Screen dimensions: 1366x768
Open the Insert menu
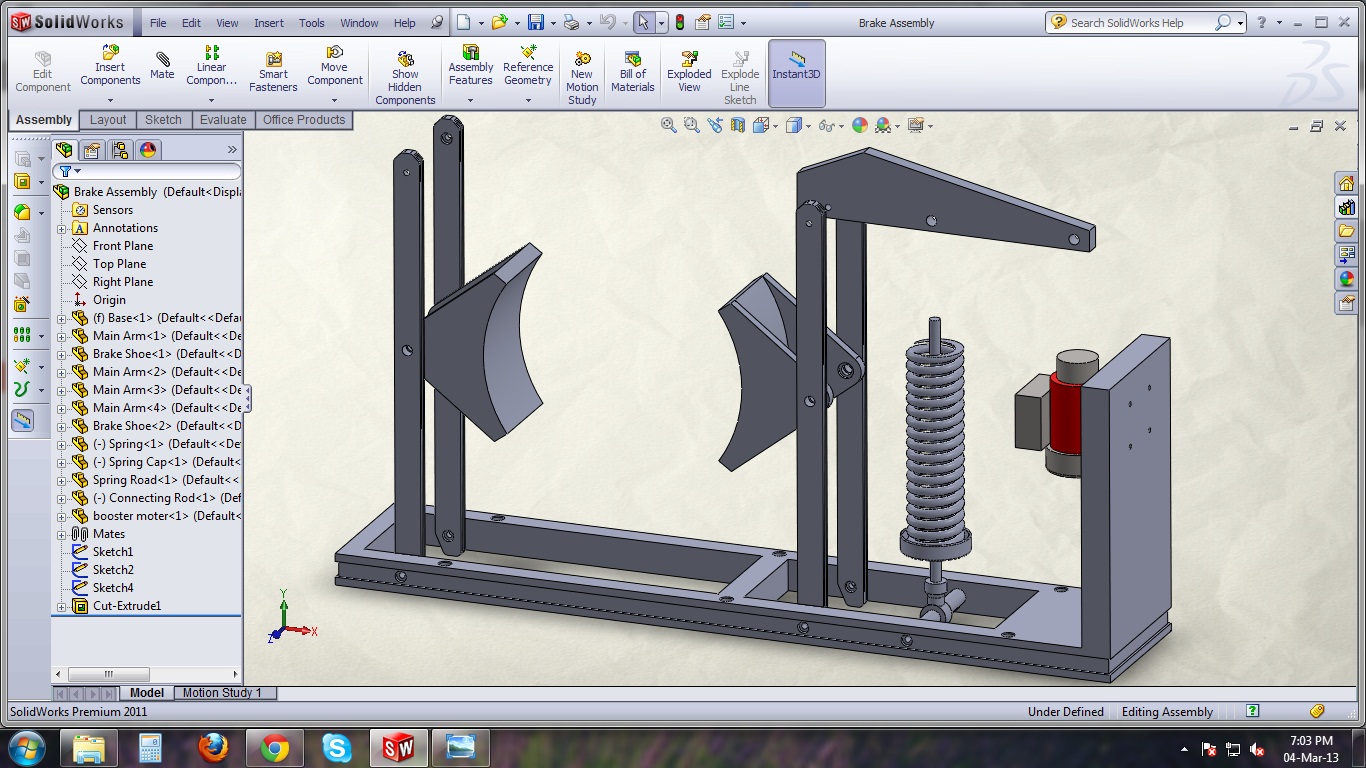268,23
